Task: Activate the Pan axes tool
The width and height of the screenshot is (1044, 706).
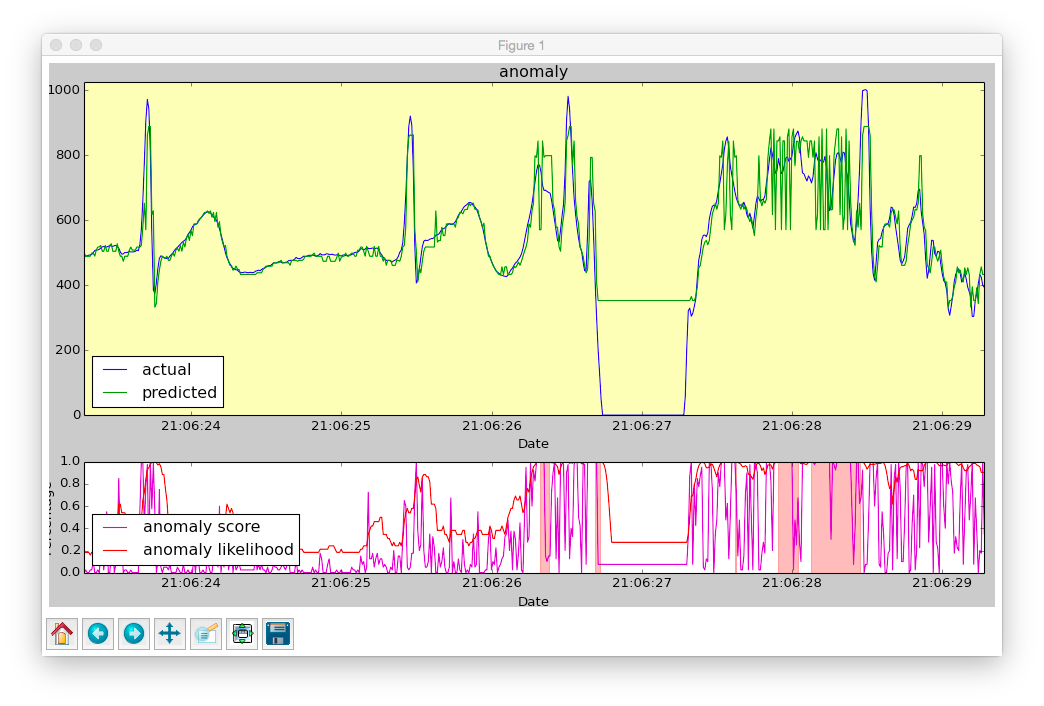Action: click(x=170, y=633)
